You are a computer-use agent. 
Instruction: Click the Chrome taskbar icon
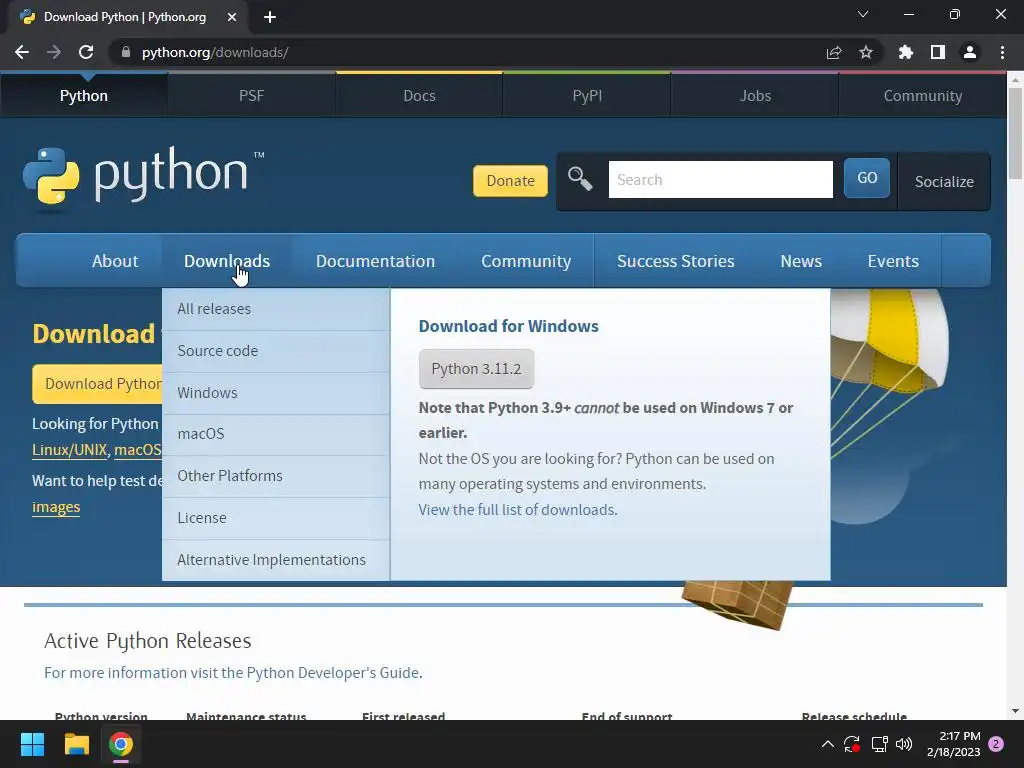121,744
